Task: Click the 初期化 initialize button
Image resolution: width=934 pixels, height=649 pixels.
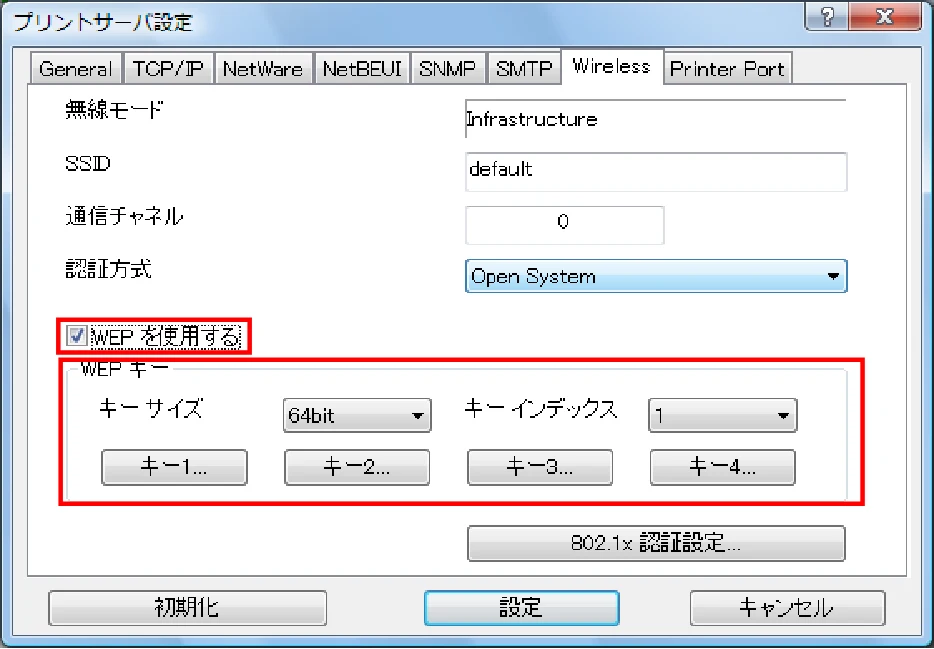Action: (187, 608)
